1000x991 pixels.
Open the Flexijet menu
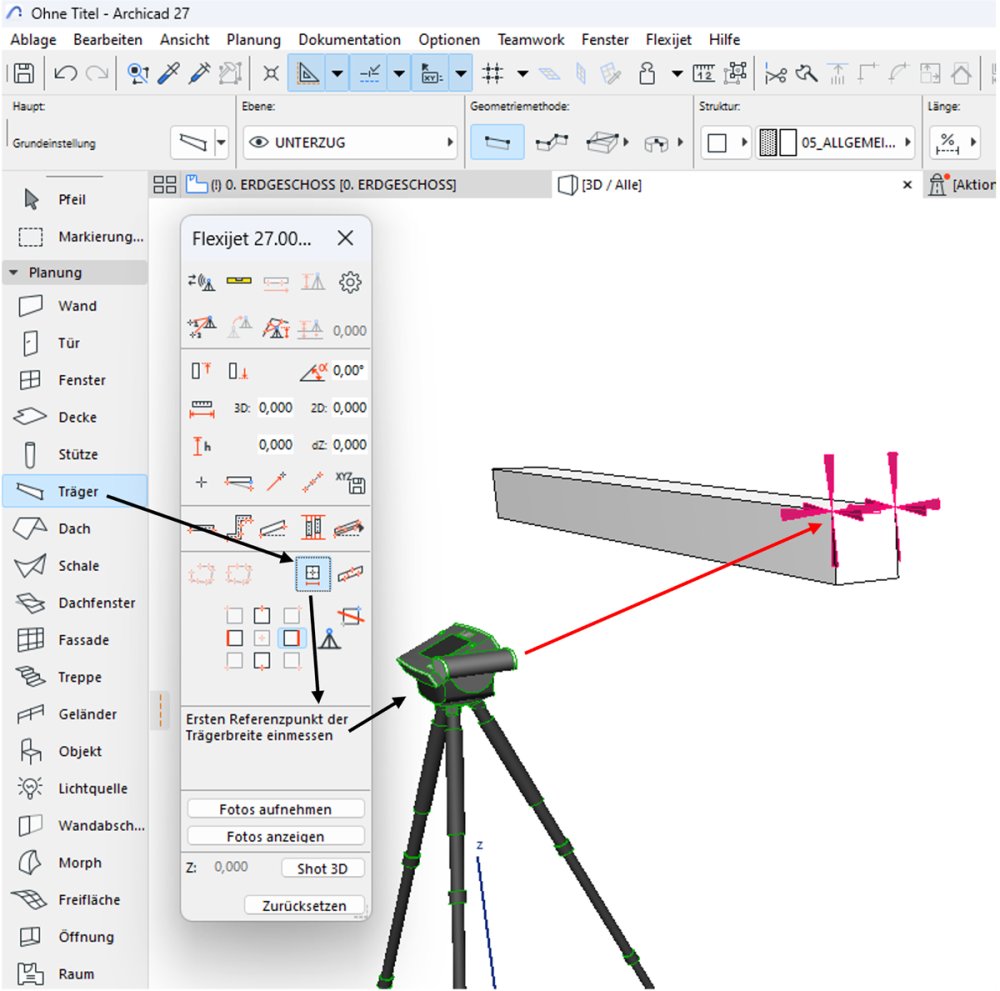pyautogui.click(x=668, y=40)
